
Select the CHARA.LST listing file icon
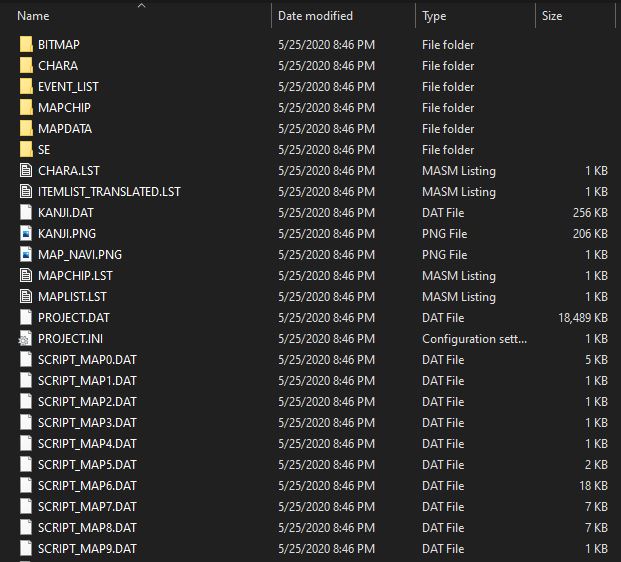(x=26, y=171)
